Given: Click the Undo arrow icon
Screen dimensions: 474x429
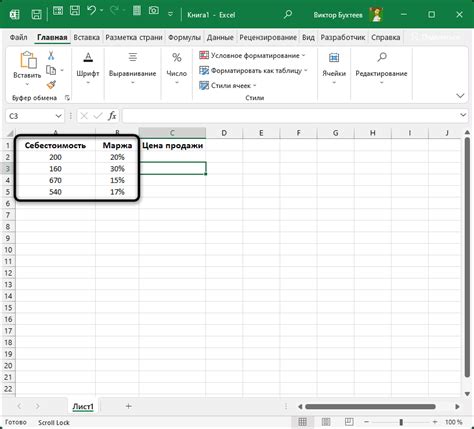Looking at the screenshot, I should pyautogui.click(x=92, y=11).
